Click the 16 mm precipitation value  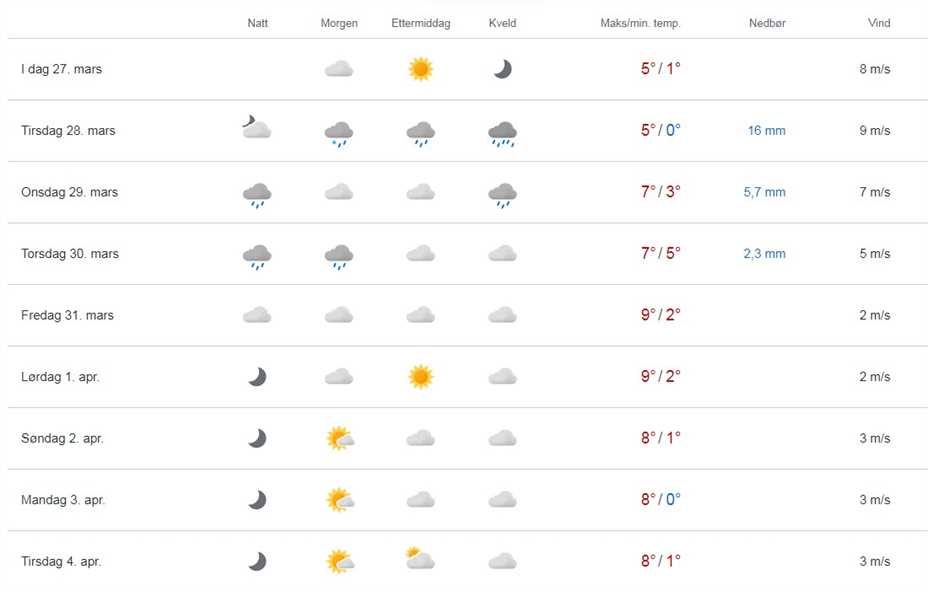click(767, 131)
